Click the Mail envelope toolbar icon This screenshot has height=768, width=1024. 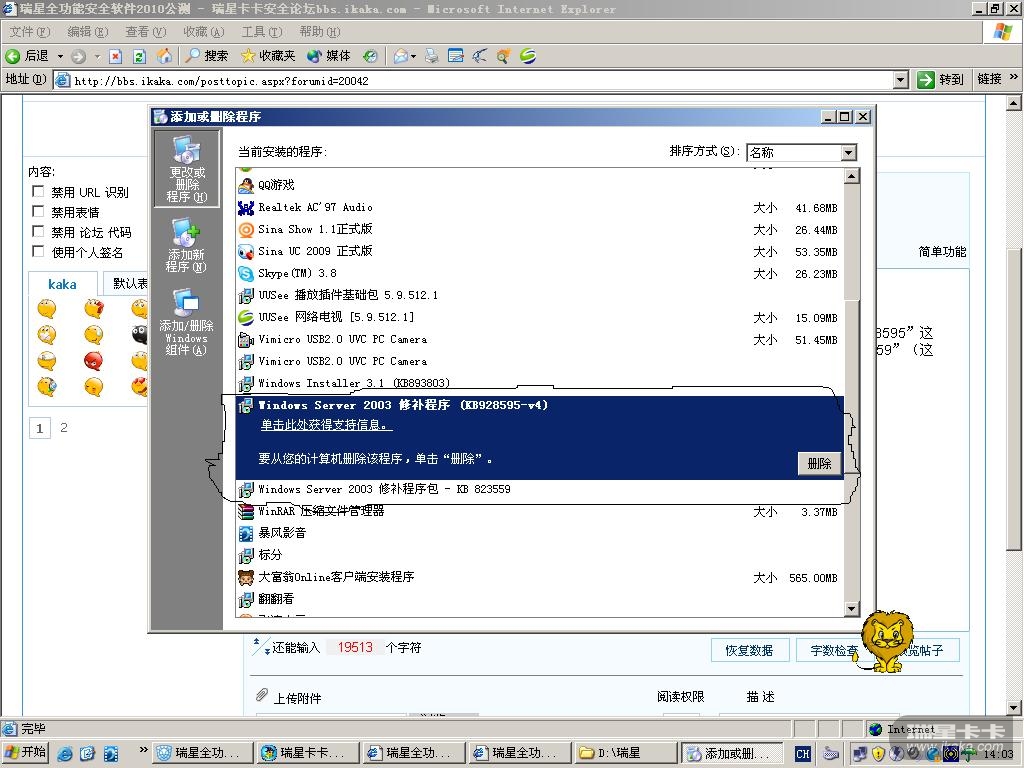click(x=400, y=56)
